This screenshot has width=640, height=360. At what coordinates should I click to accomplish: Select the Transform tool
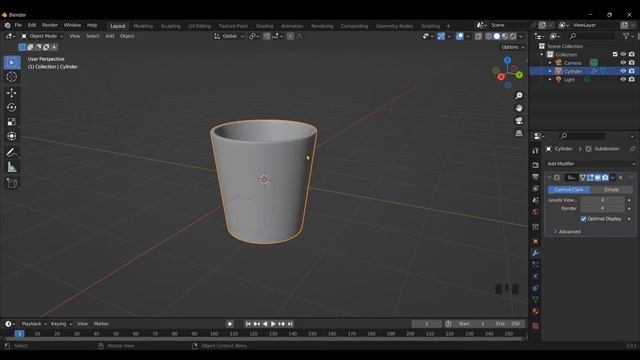(x=12, y=136)
